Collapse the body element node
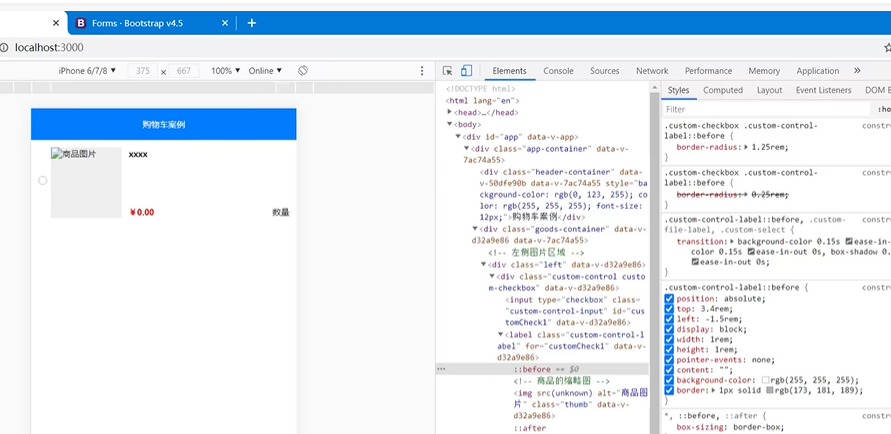 449,124
